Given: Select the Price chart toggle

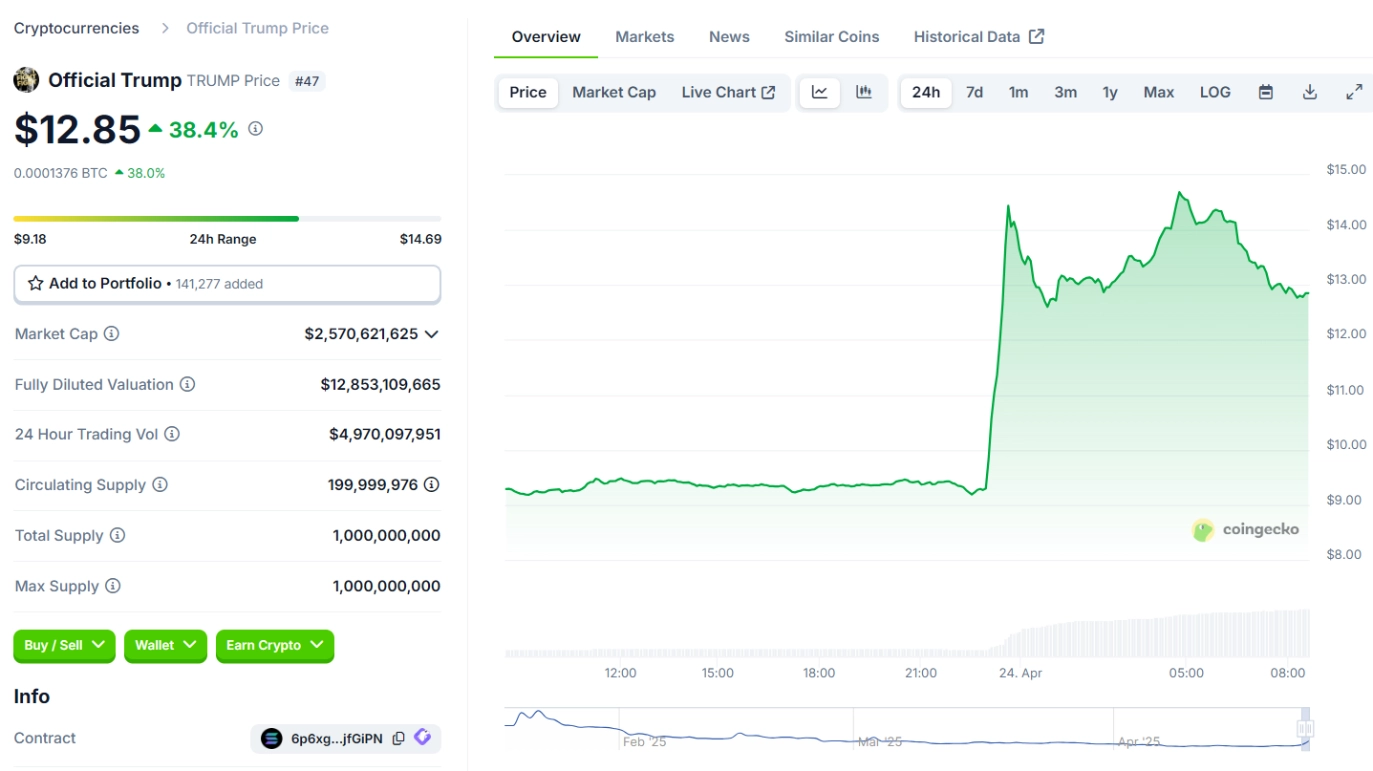Looking at the screenshot, I should (x=528, y=92).
